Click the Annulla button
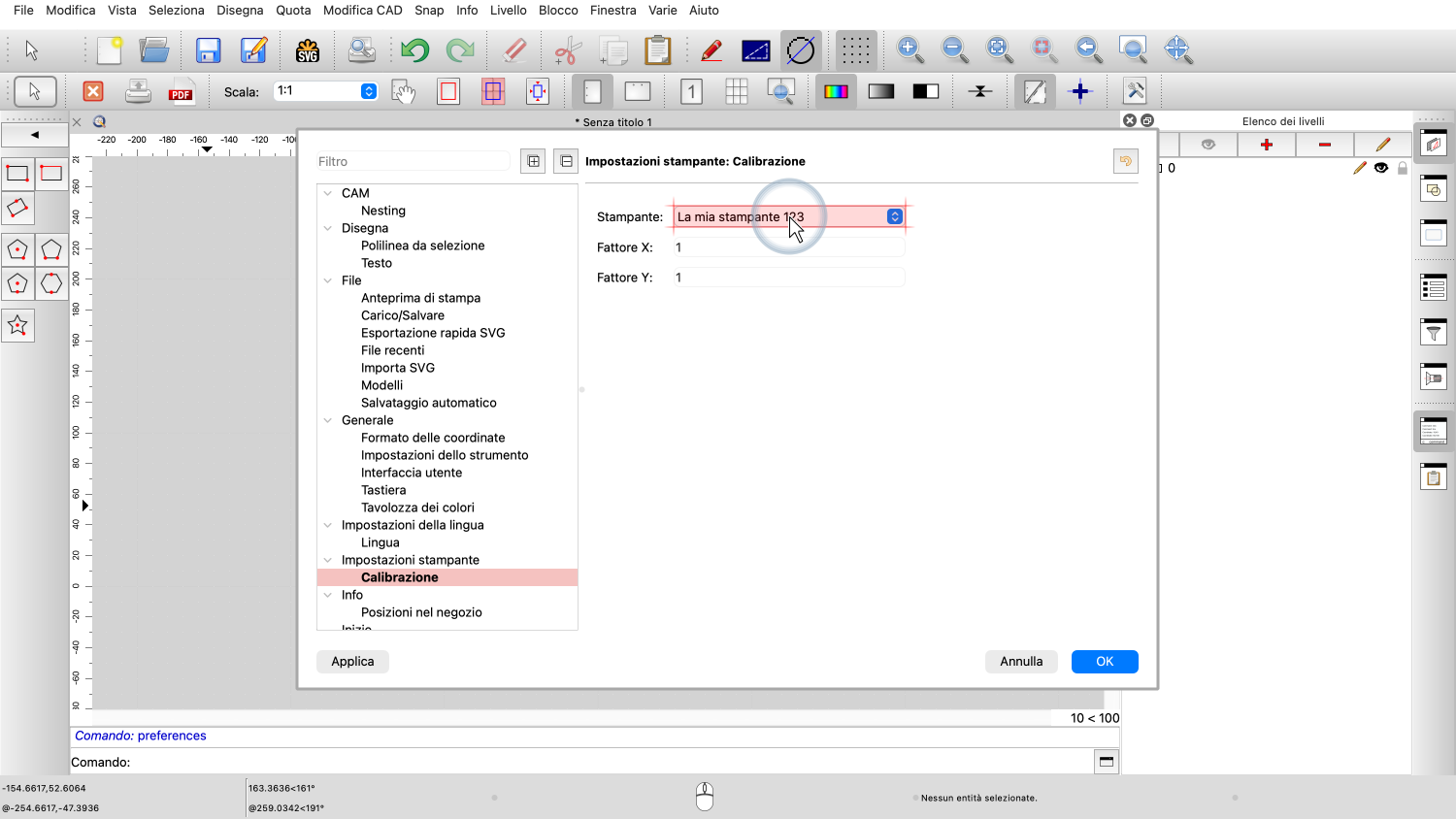 click(1021, 661)
